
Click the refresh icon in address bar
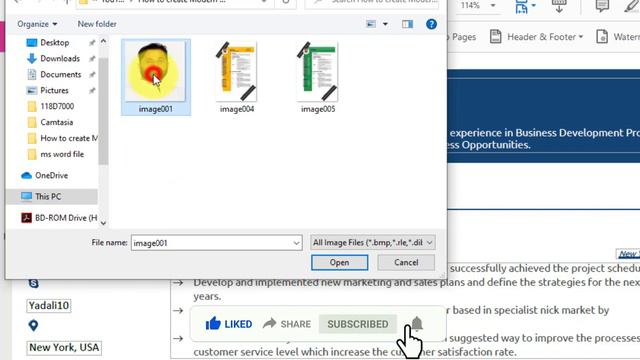coord(286,2)
